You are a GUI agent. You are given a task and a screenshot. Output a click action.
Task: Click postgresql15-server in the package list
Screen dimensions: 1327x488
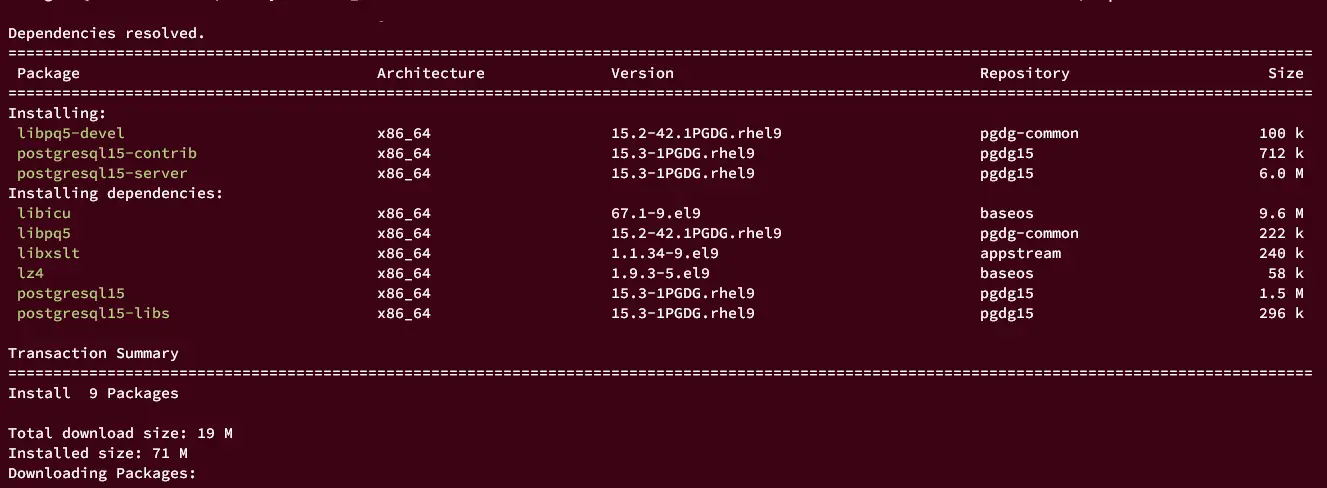[x=102, y=173]
